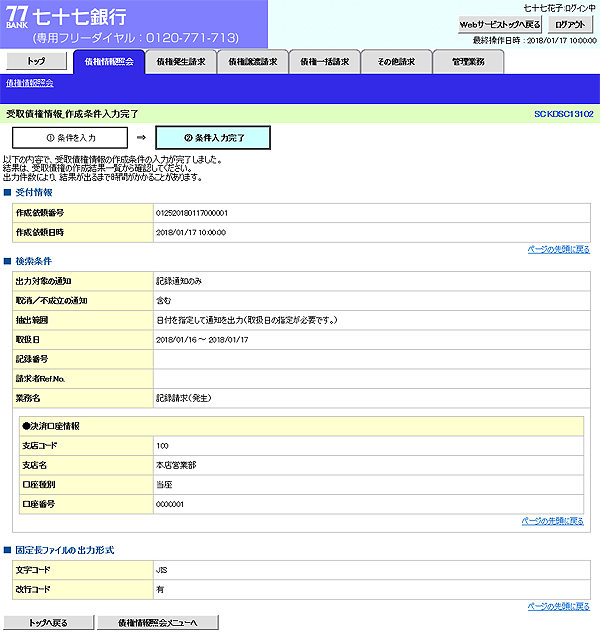Open 債権情報照会メニューへ button
This screenshot has height=638, width=600.
pyautogui.click(x=158, y=623)
